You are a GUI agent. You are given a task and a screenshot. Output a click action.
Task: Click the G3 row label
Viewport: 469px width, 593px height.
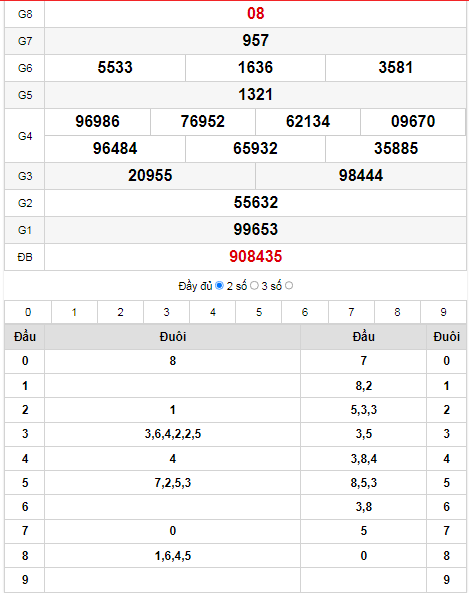tap(25, 176)
